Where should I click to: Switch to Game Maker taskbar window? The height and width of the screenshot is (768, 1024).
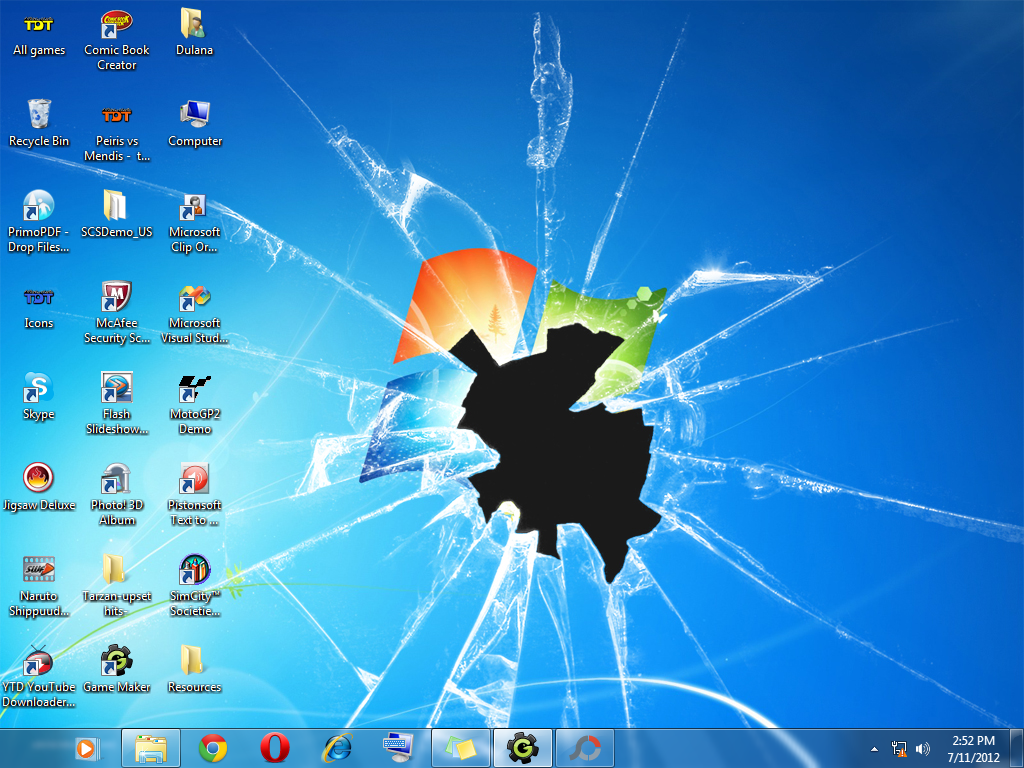click(523, 747)
